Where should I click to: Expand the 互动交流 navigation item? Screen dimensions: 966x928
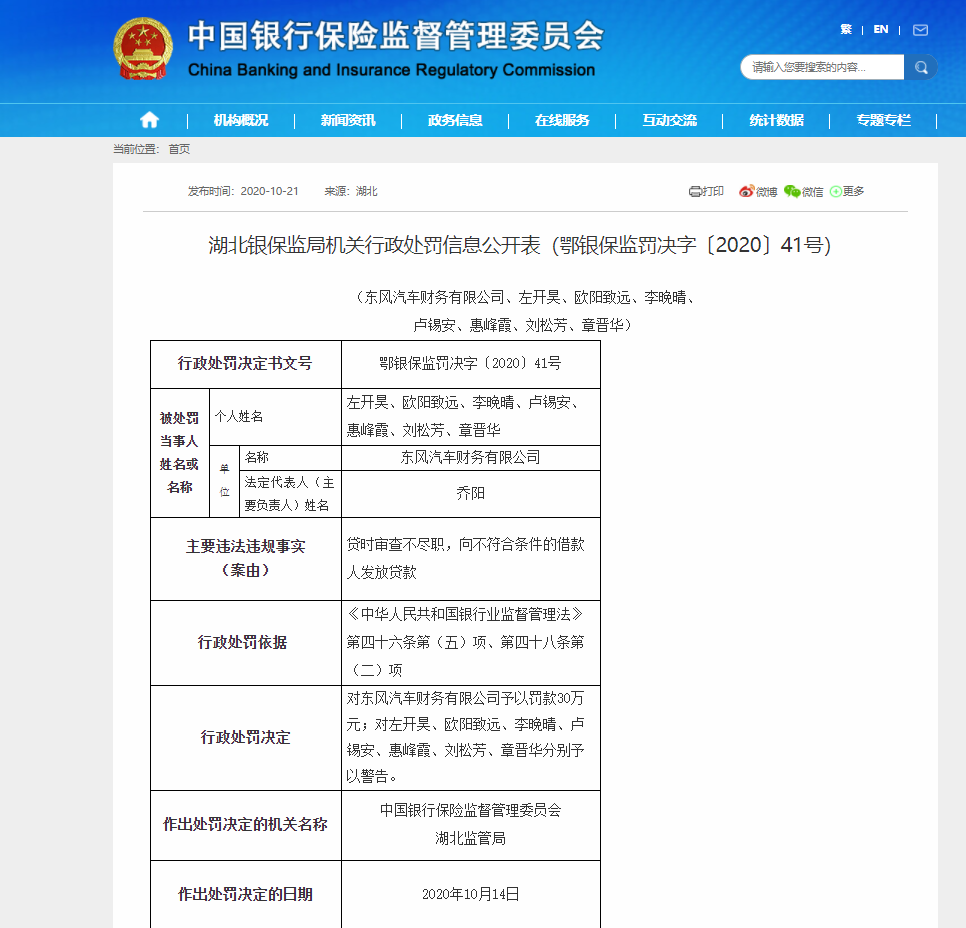point(669,120)
